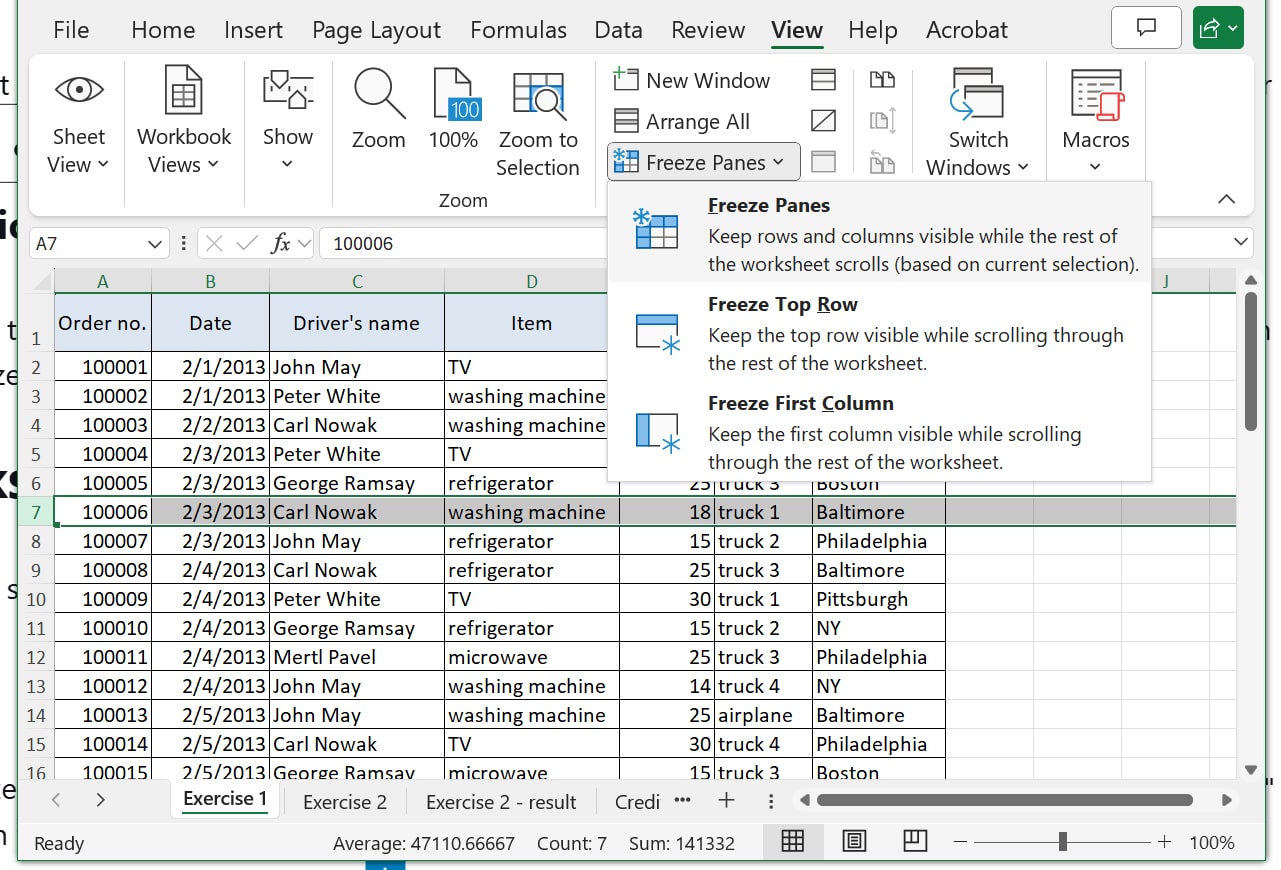Screen dimensions: 1281x870
Task: Select Normal view icon in status bar
Action: 793,841
